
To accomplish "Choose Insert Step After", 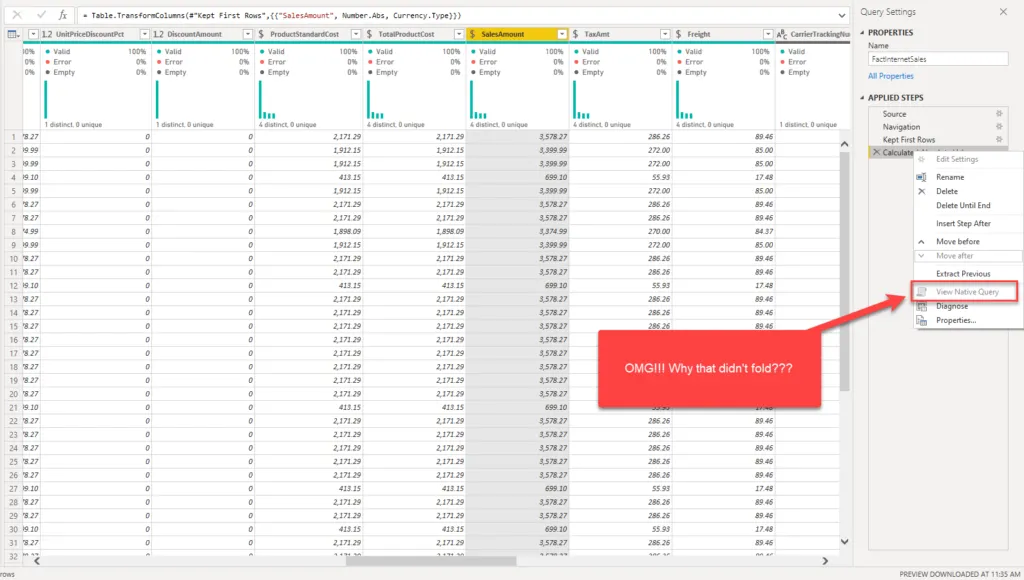I will pos(963,223).
